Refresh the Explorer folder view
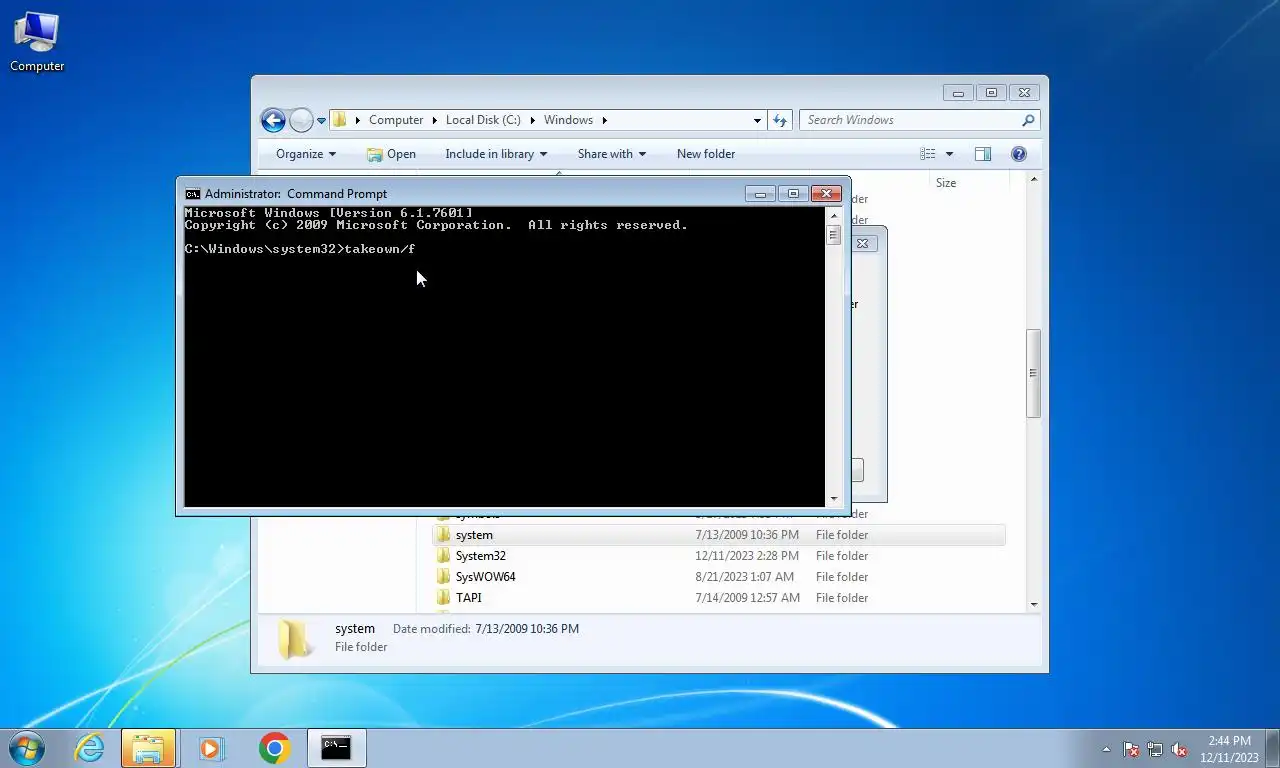 pyautogui.click(x=780, y=120)
